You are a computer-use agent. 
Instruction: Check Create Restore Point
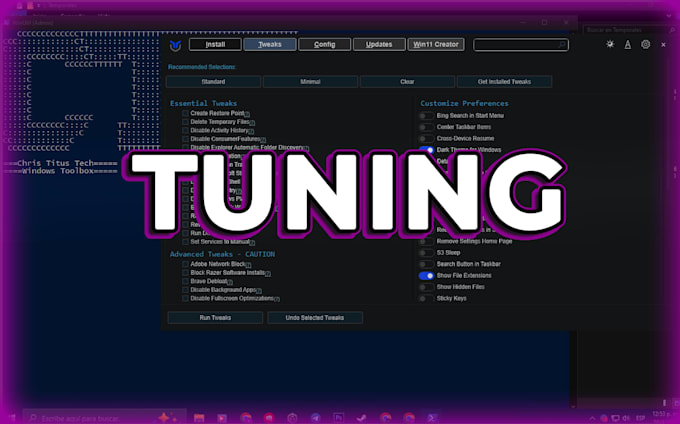(185, 113)
